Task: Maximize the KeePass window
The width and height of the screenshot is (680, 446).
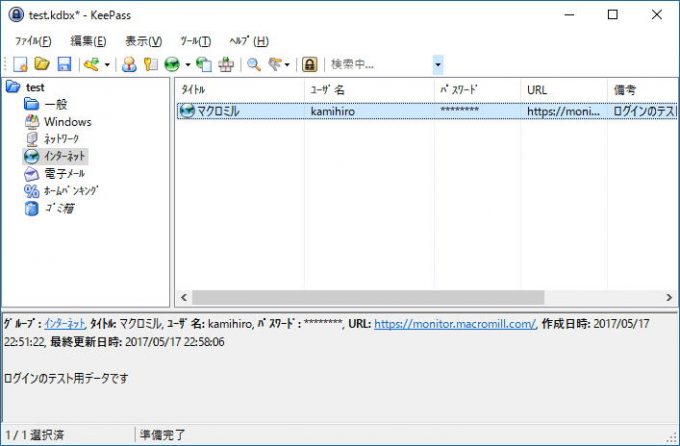Action: click(x=613, y=15)
